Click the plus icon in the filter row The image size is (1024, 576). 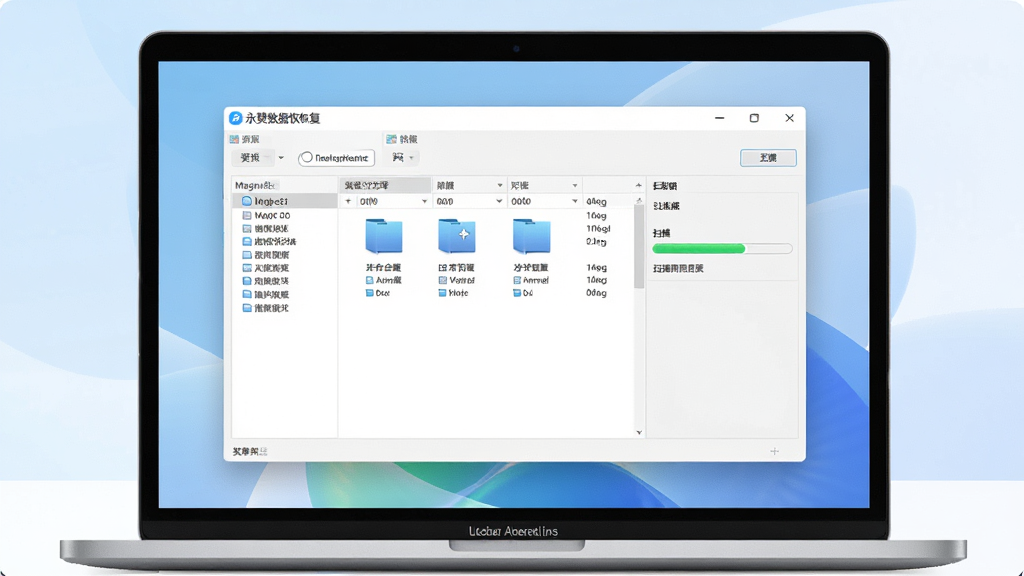pyautogui.click(x=348, y=201)
